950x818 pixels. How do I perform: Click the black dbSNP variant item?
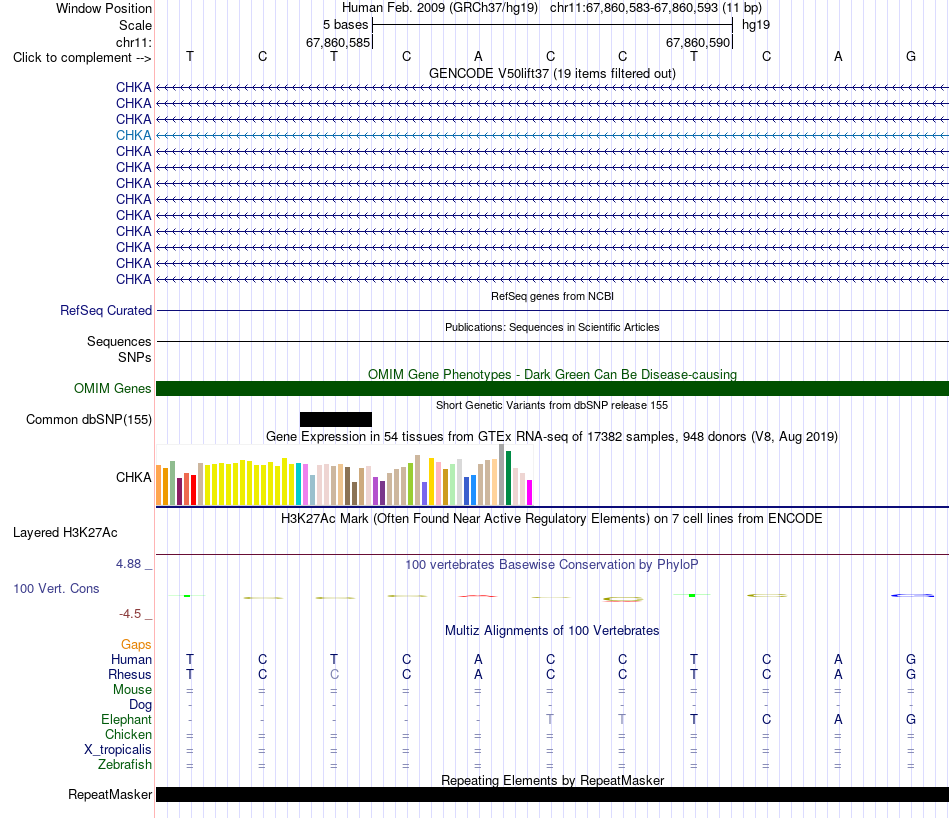[336, 419]
